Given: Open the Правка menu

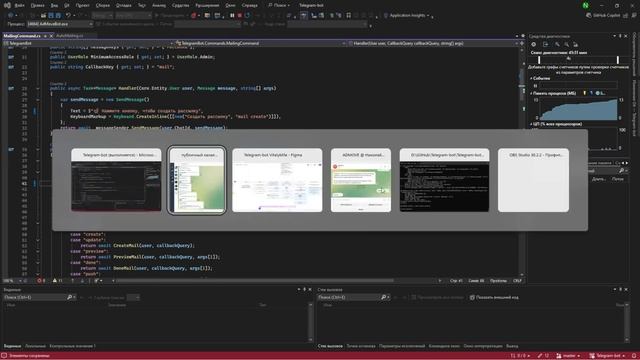Looking at the screenshot, I should click(38, 5).
